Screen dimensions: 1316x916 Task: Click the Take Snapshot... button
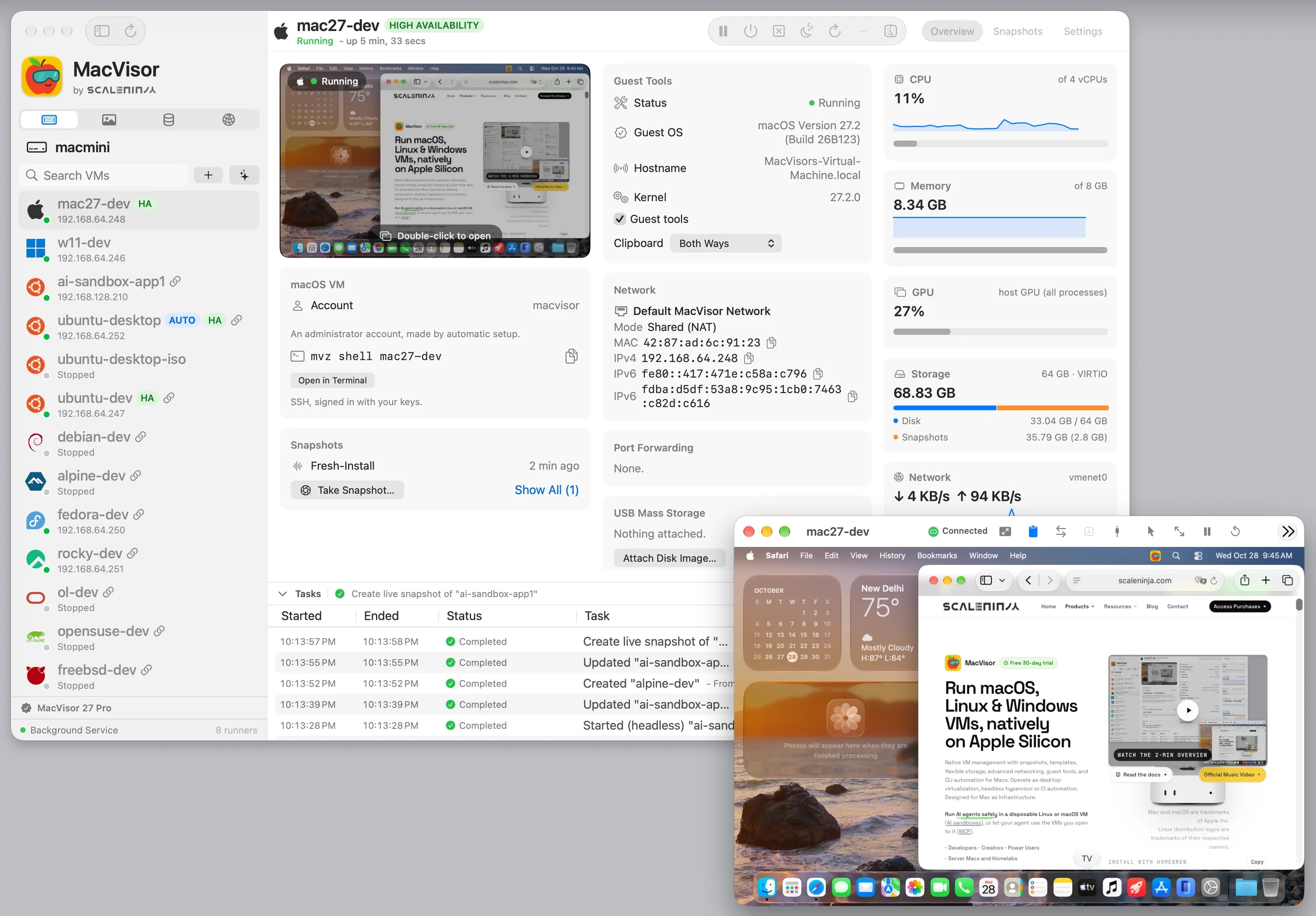(347, 490)
